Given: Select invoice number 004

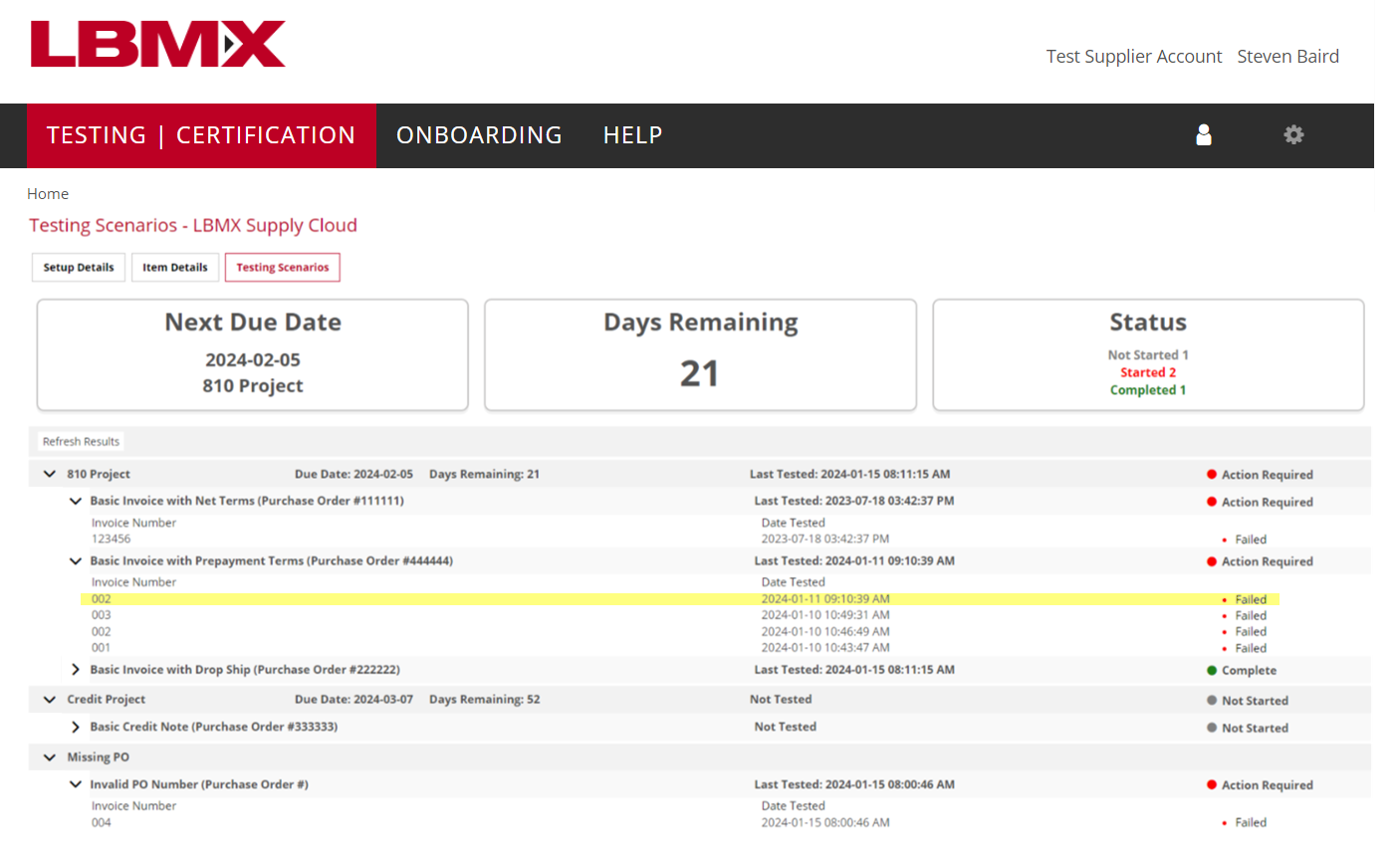Looking at the screenshot, I should point(102,822).
